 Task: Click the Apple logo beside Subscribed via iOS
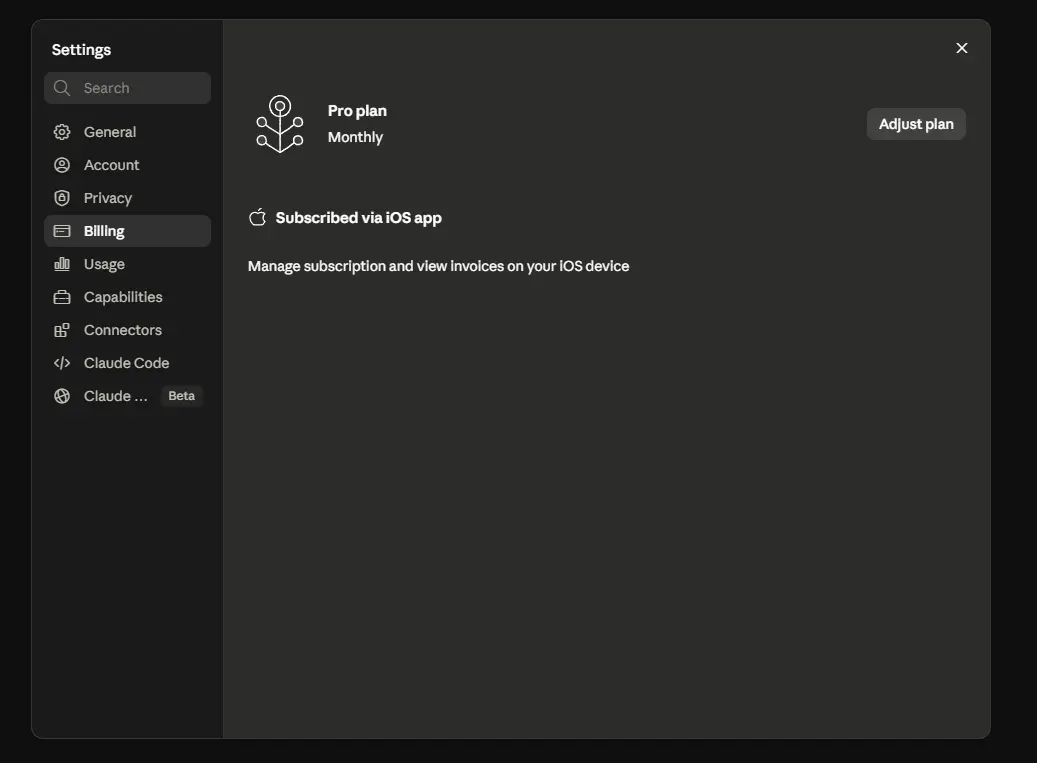click(257, 217)
